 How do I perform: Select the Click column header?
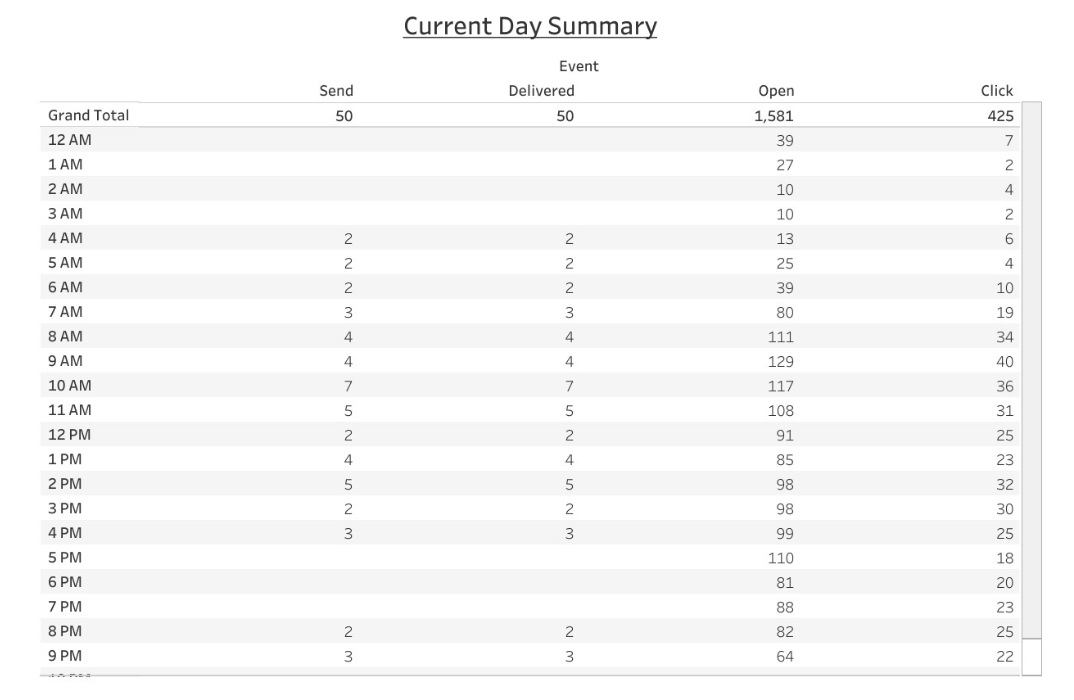[x=997, y=90]
